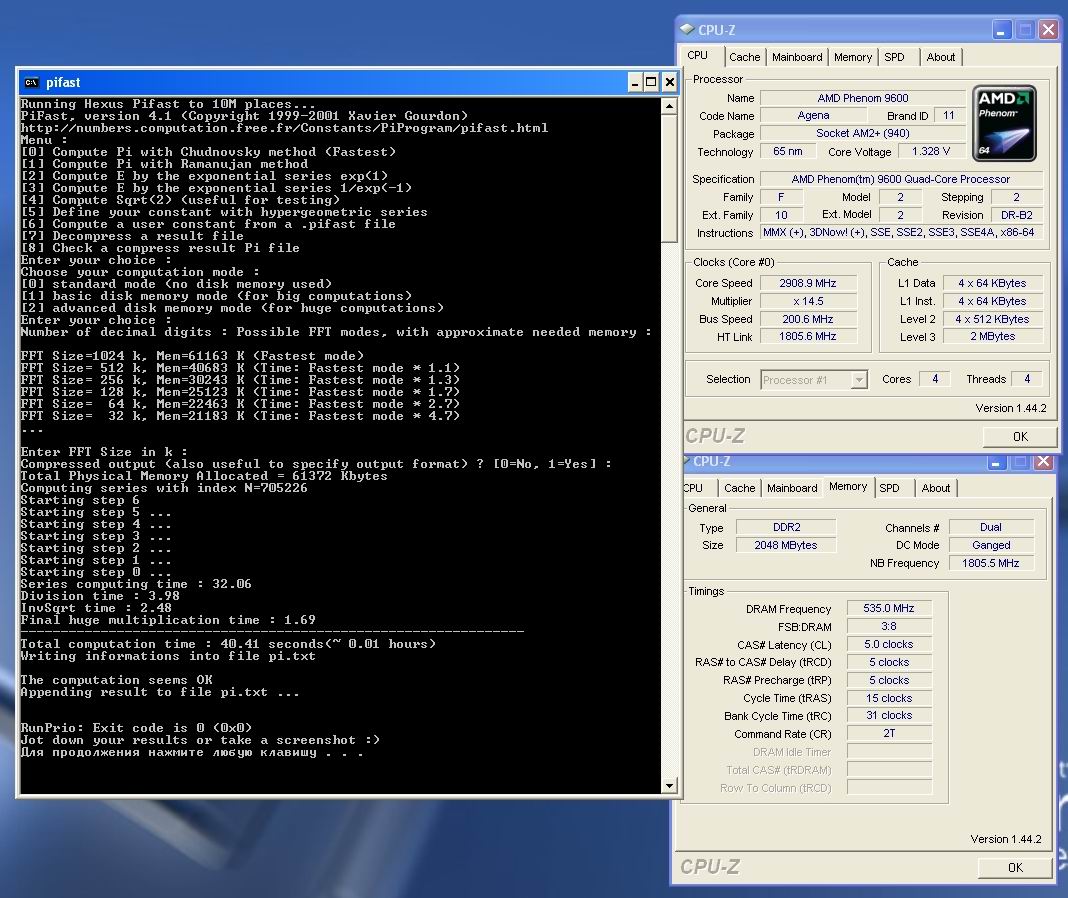Click the Bank Cycle Time value 31 clocks

889,715
